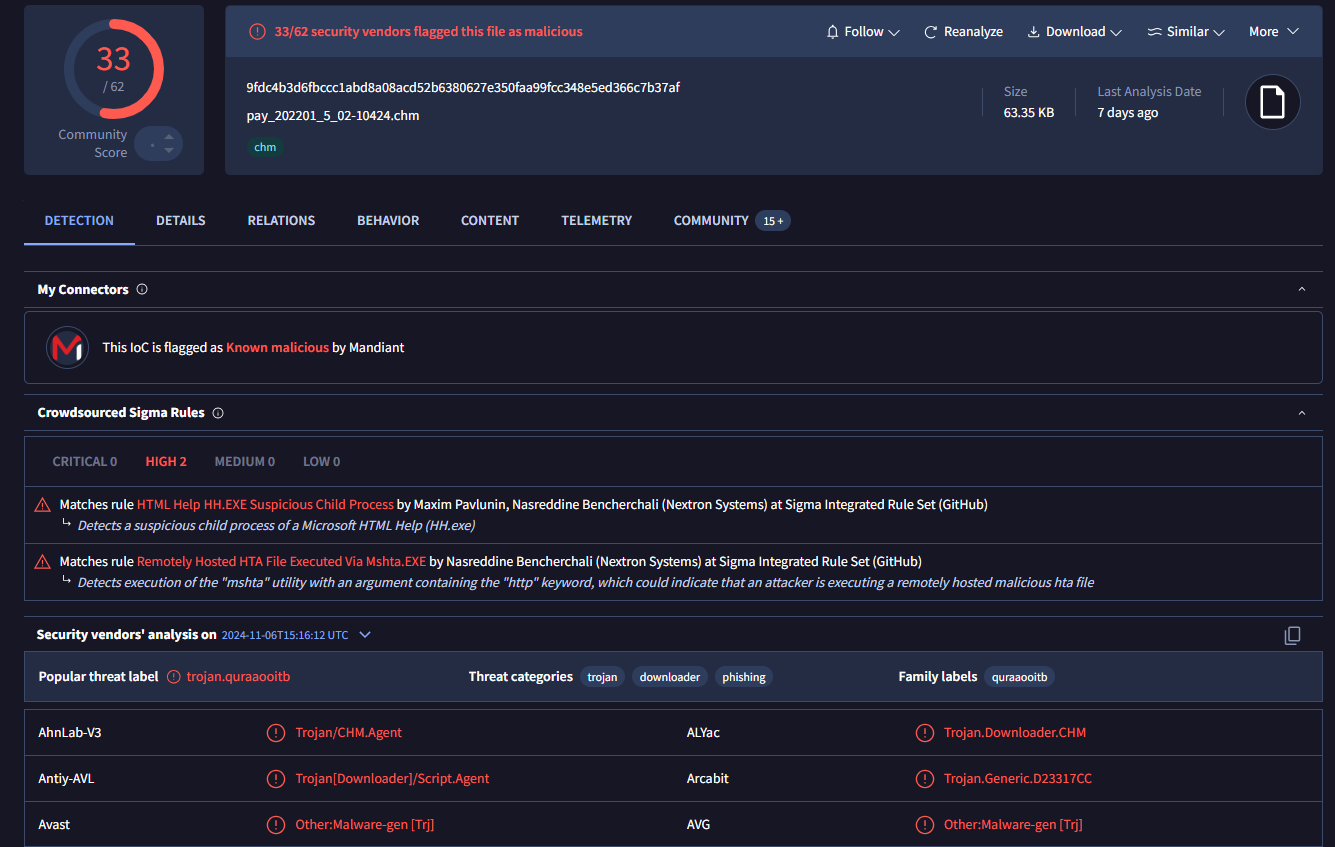Switch to the DETECTION tab
Image resolution: width=1335 pixels, height=847 pixels.
coord(79,221)
